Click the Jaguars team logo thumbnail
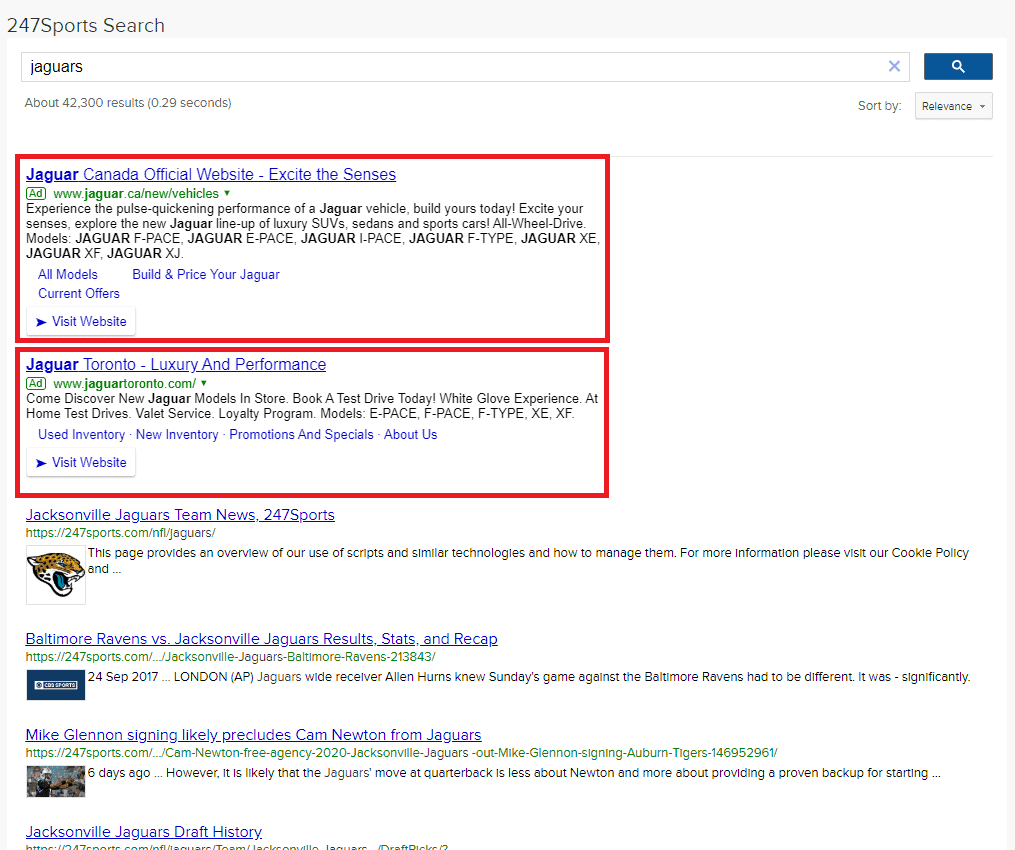The width and height of the screenshot is (1015, 850). coord(56,575)
